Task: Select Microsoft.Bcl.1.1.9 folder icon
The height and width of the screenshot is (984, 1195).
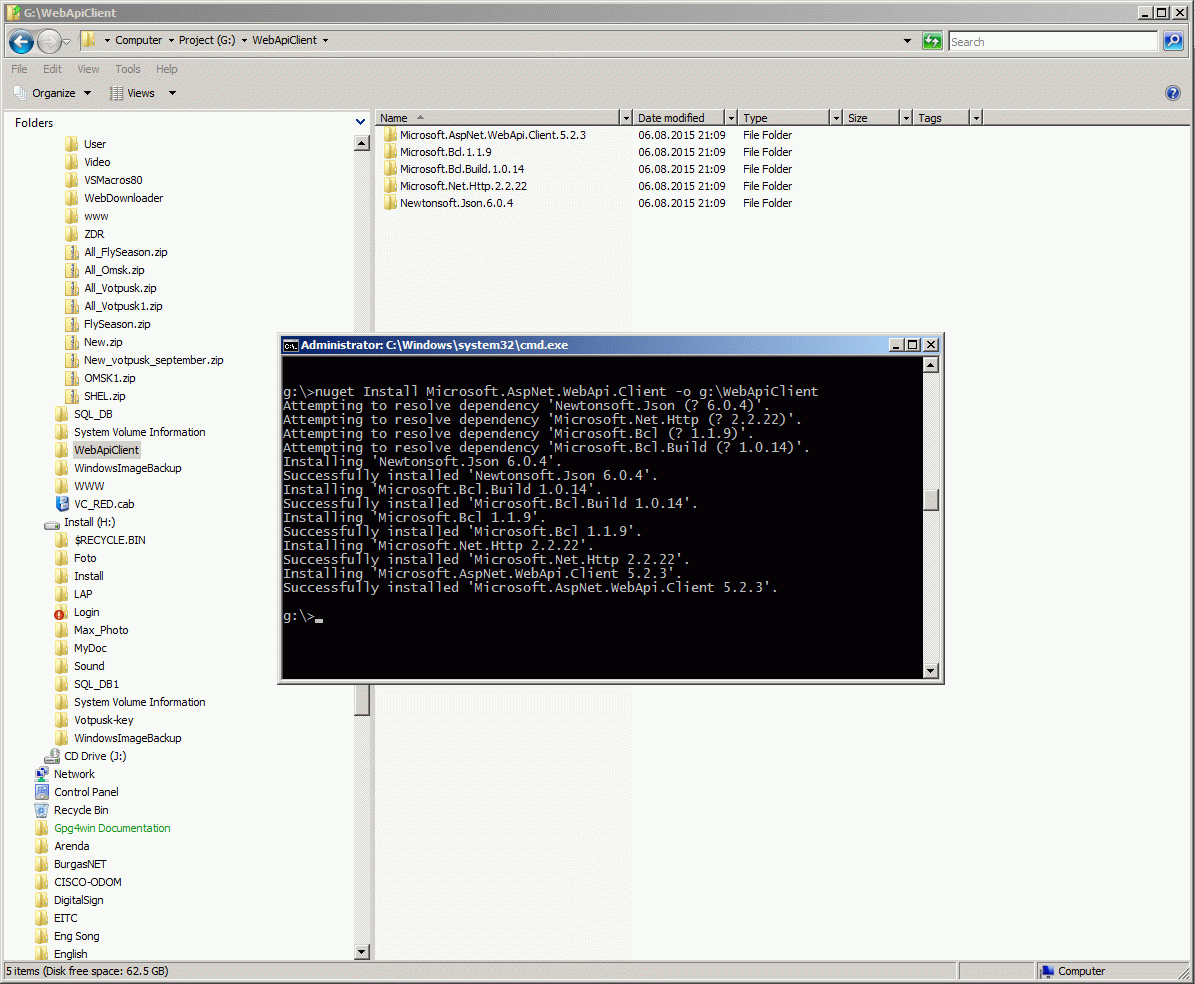Action: click(x=390, y=152)
